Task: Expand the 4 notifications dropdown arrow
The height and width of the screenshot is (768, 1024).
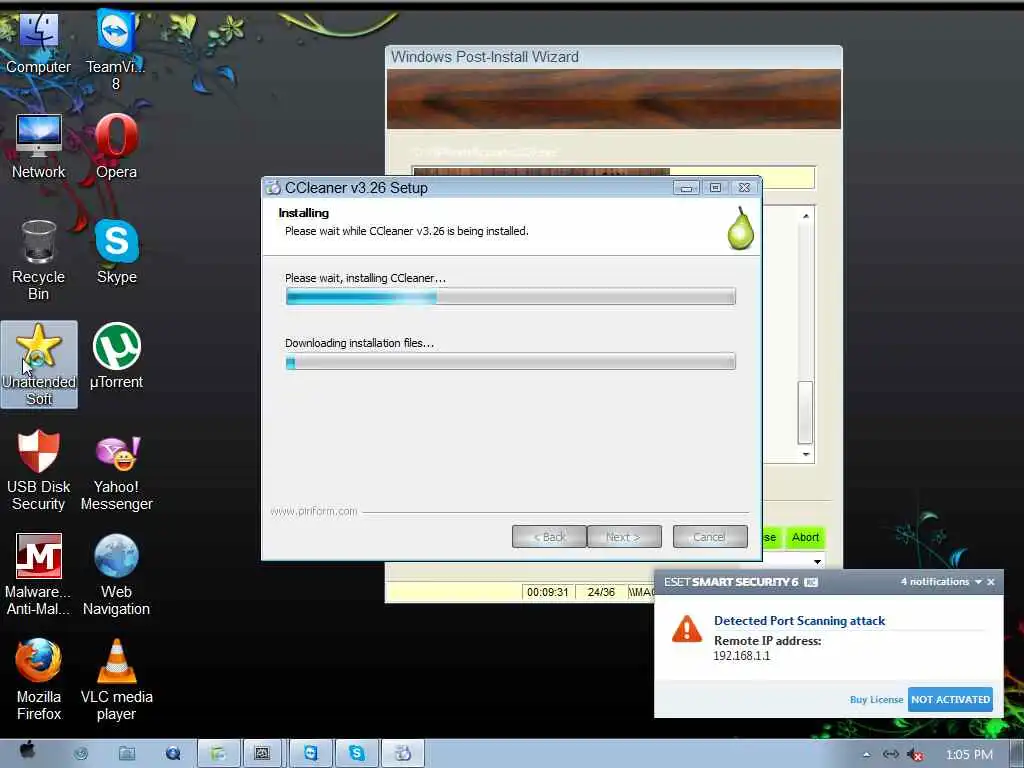Action: pos(978,582)
